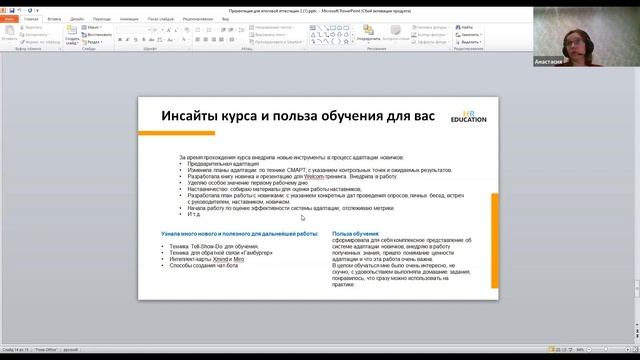The image size is (640, 360).
Task: Select the star shape in gallery
Action: (346, 41)
